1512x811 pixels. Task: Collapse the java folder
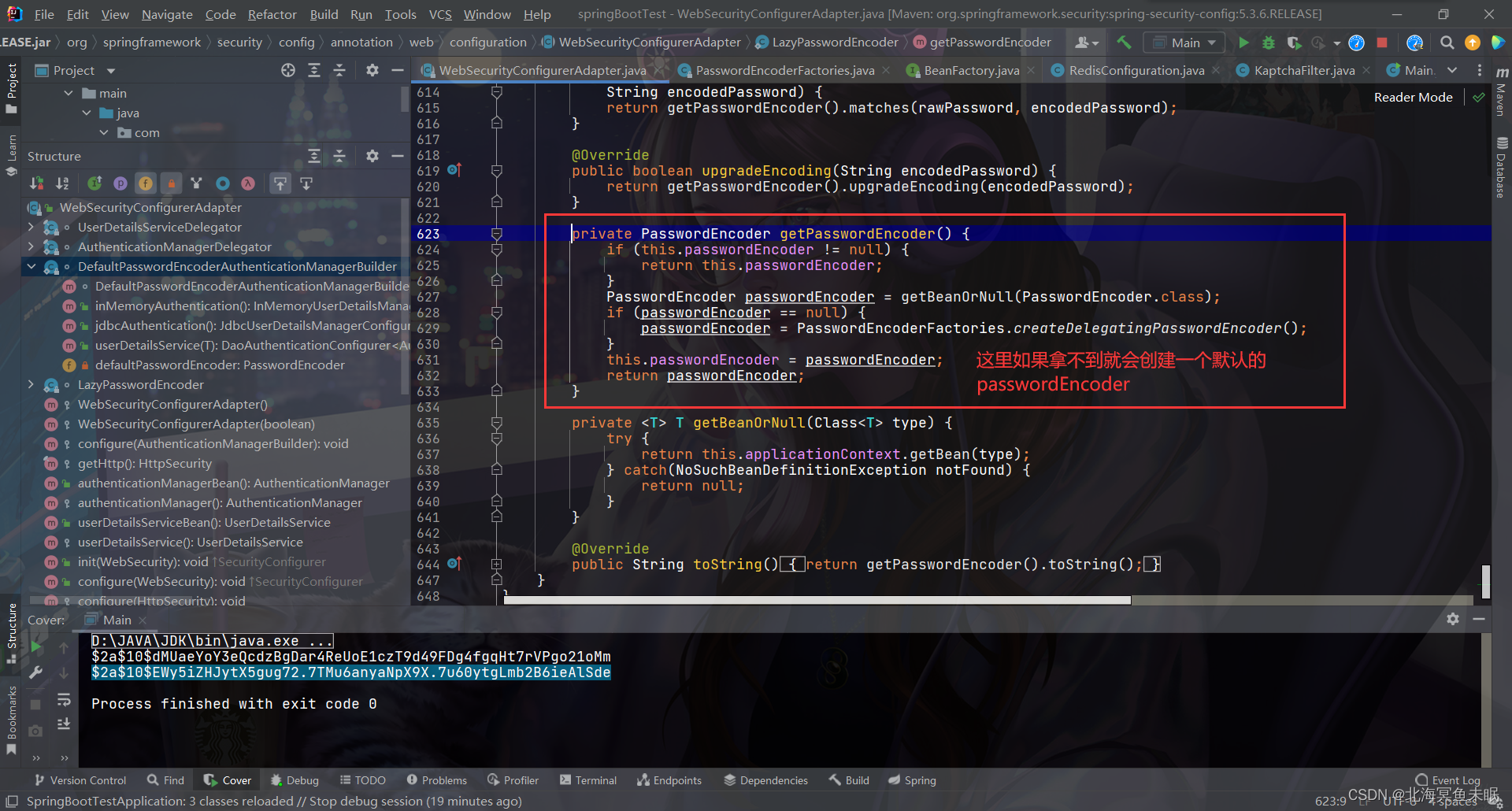[x=87, y=113]
